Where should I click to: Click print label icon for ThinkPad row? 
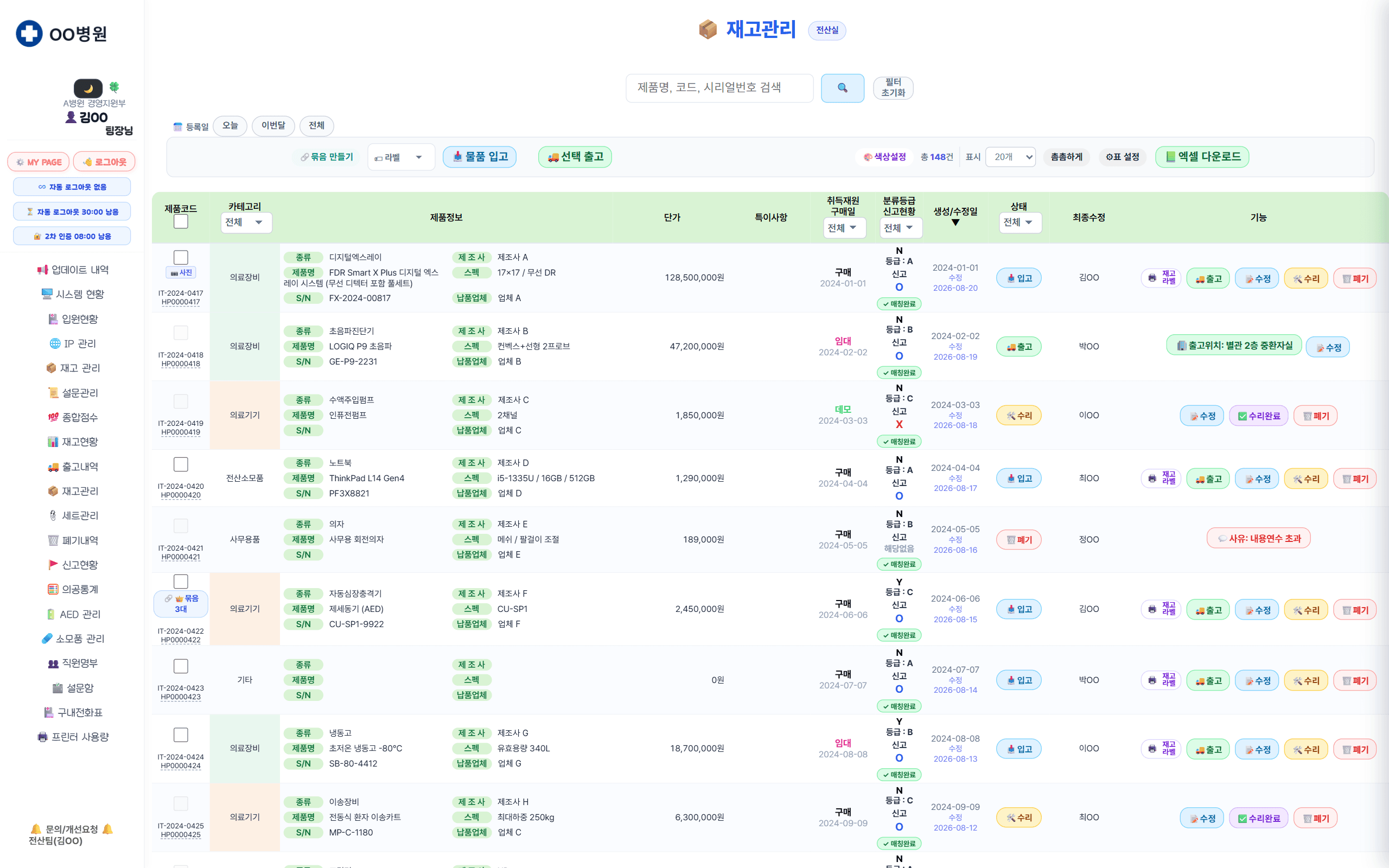click(x=1160, y=479)
